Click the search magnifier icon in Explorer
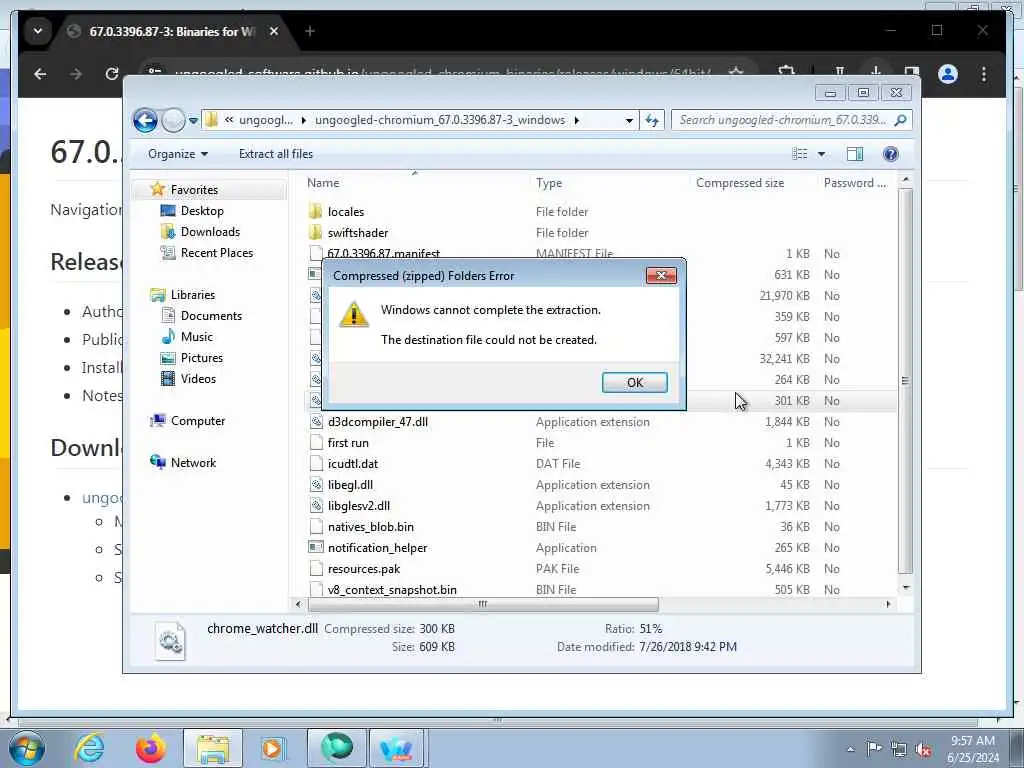The image size is (1024, 768). click(901, 120)
